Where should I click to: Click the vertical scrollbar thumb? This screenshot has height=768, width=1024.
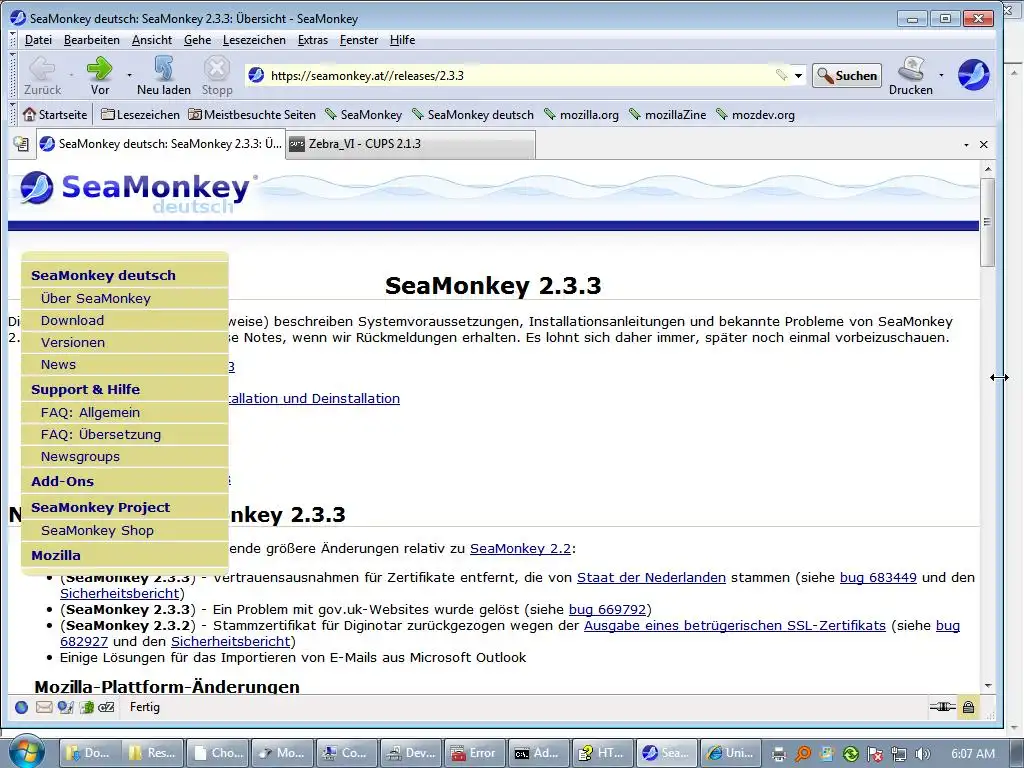[987, 222]
